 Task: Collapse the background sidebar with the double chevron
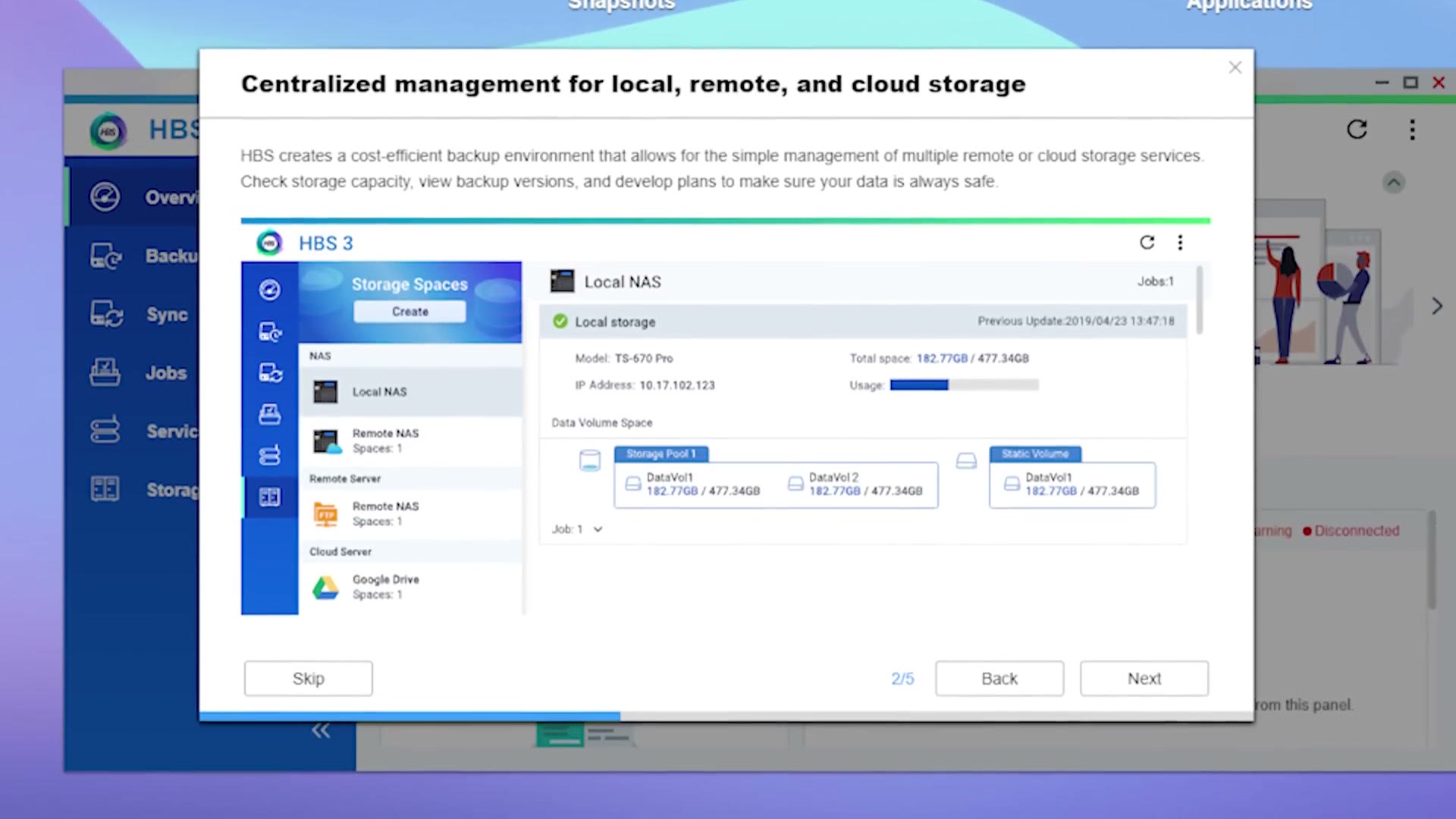pos(321,731)
